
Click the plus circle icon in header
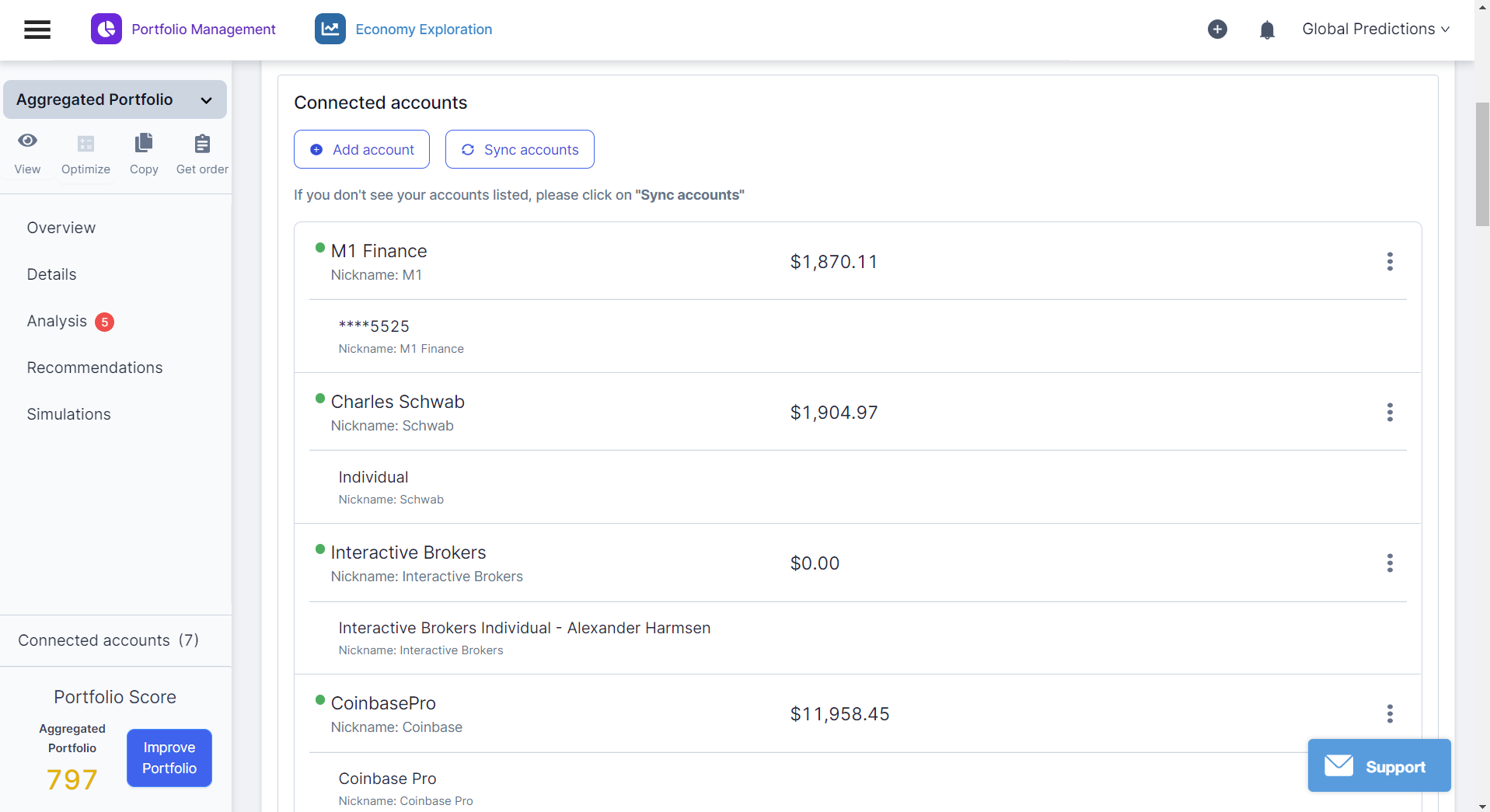tap(1217, 30)
